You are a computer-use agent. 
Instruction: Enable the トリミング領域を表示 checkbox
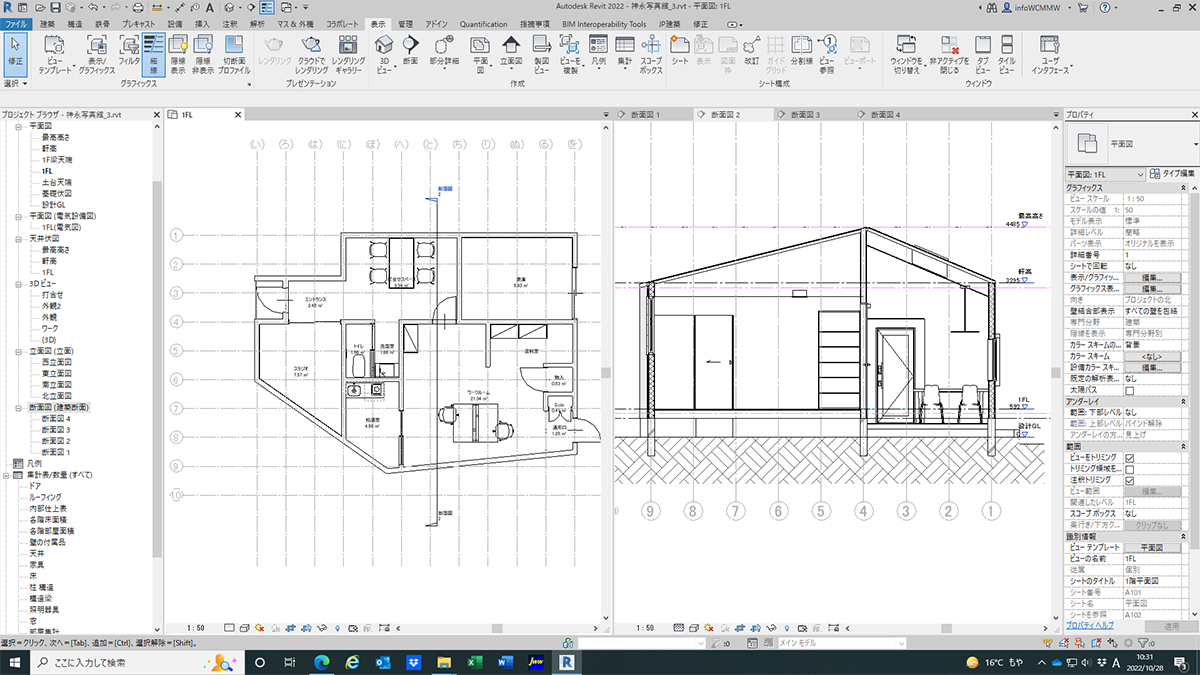(1130, 469)
